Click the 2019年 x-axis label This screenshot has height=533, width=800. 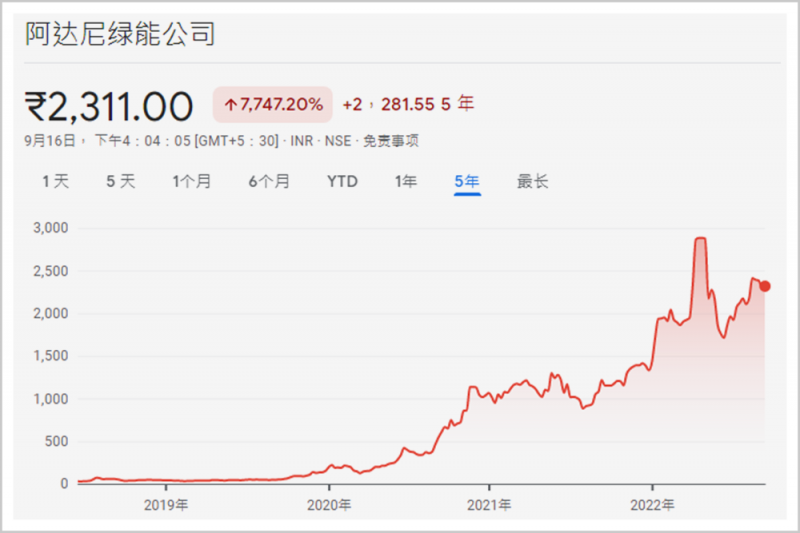166,505
